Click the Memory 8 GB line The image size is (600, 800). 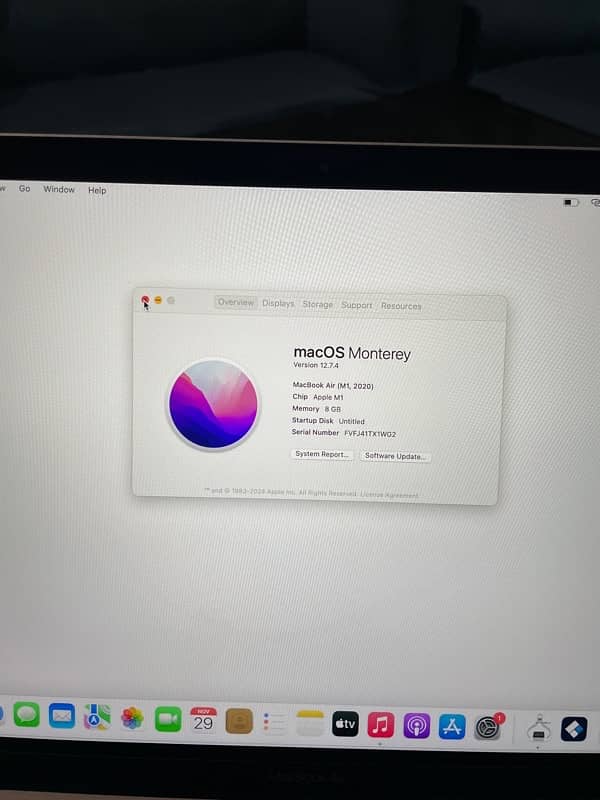click(316, 409)
